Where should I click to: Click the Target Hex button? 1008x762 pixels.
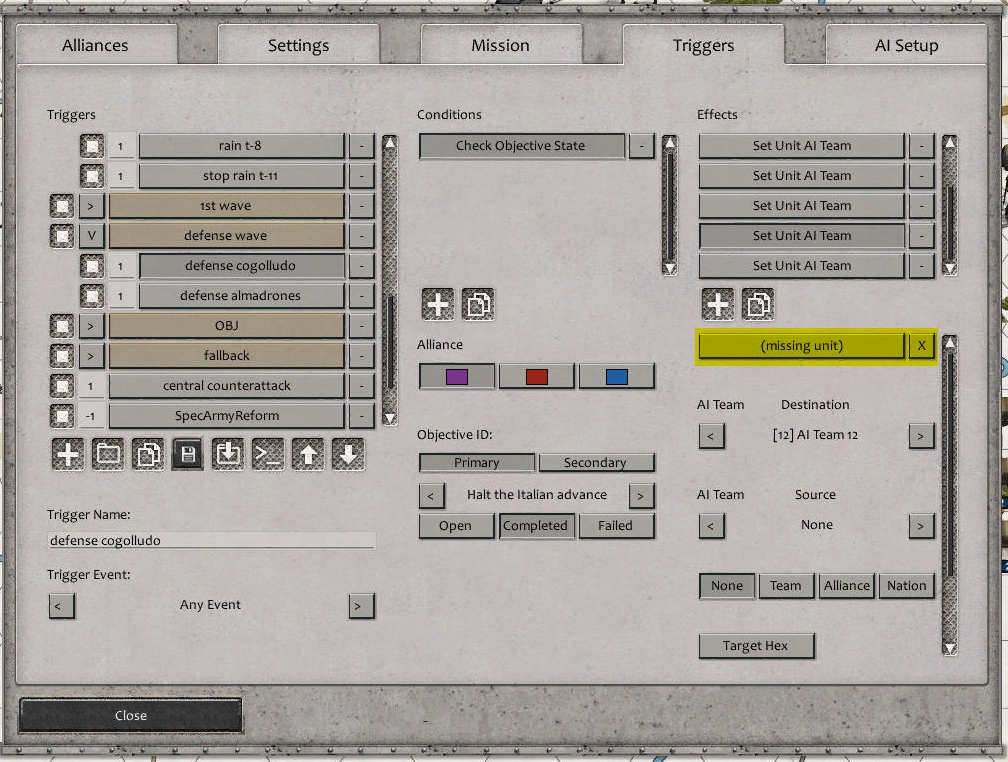click(755, 646)
